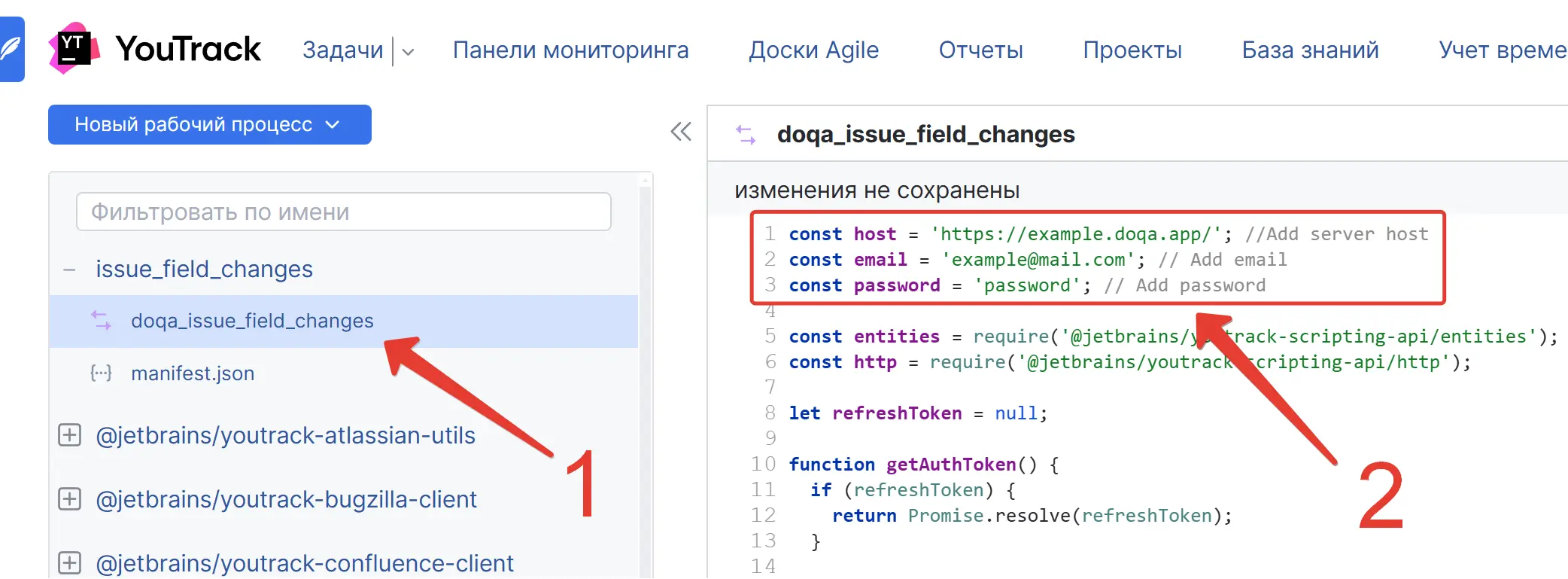This screenshot has width=1568, height=579.
Task: Go to Доски Agile
Action: tap(813, 50)
